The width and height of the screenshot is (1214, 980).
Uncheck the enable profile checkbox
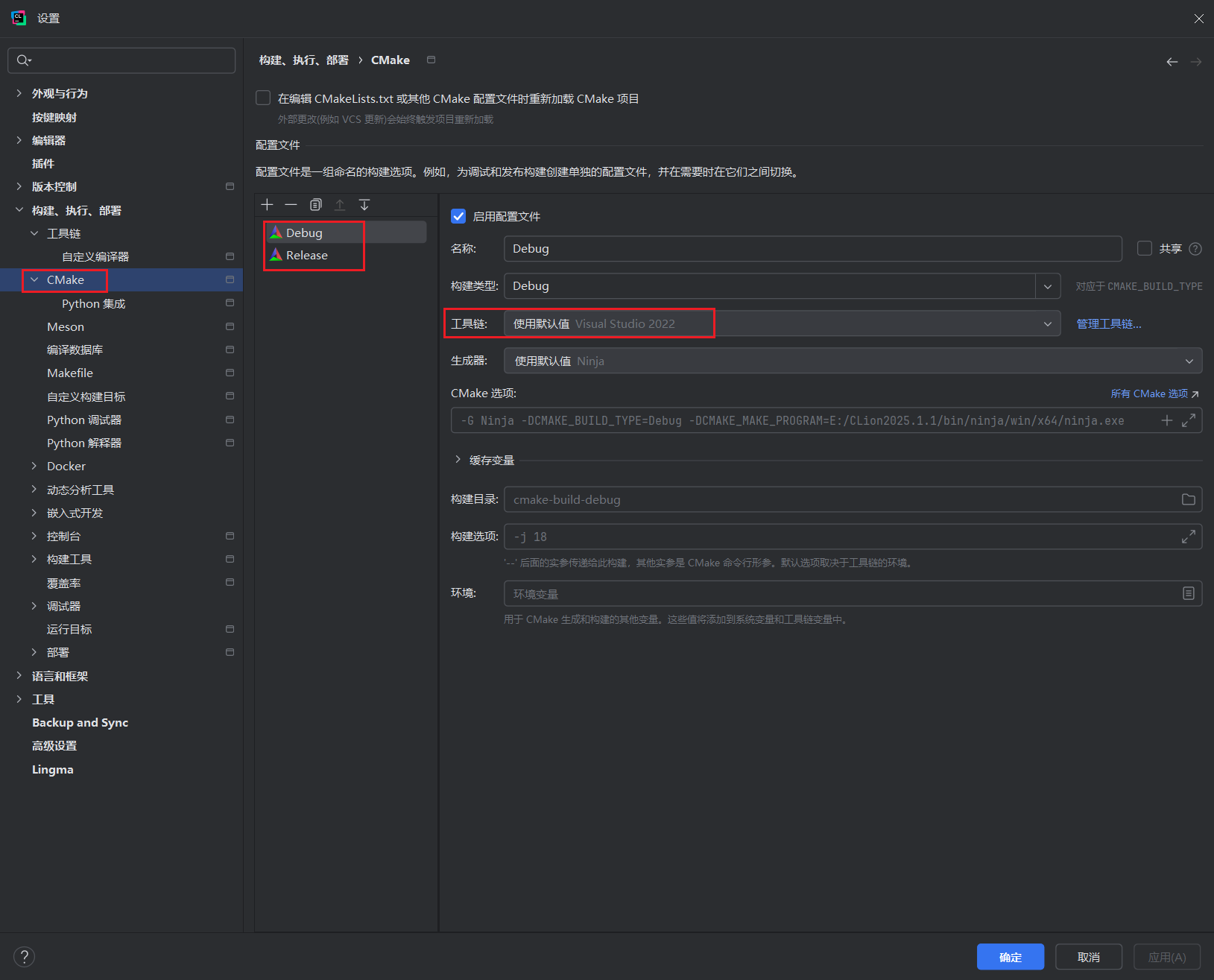(459, 216)
